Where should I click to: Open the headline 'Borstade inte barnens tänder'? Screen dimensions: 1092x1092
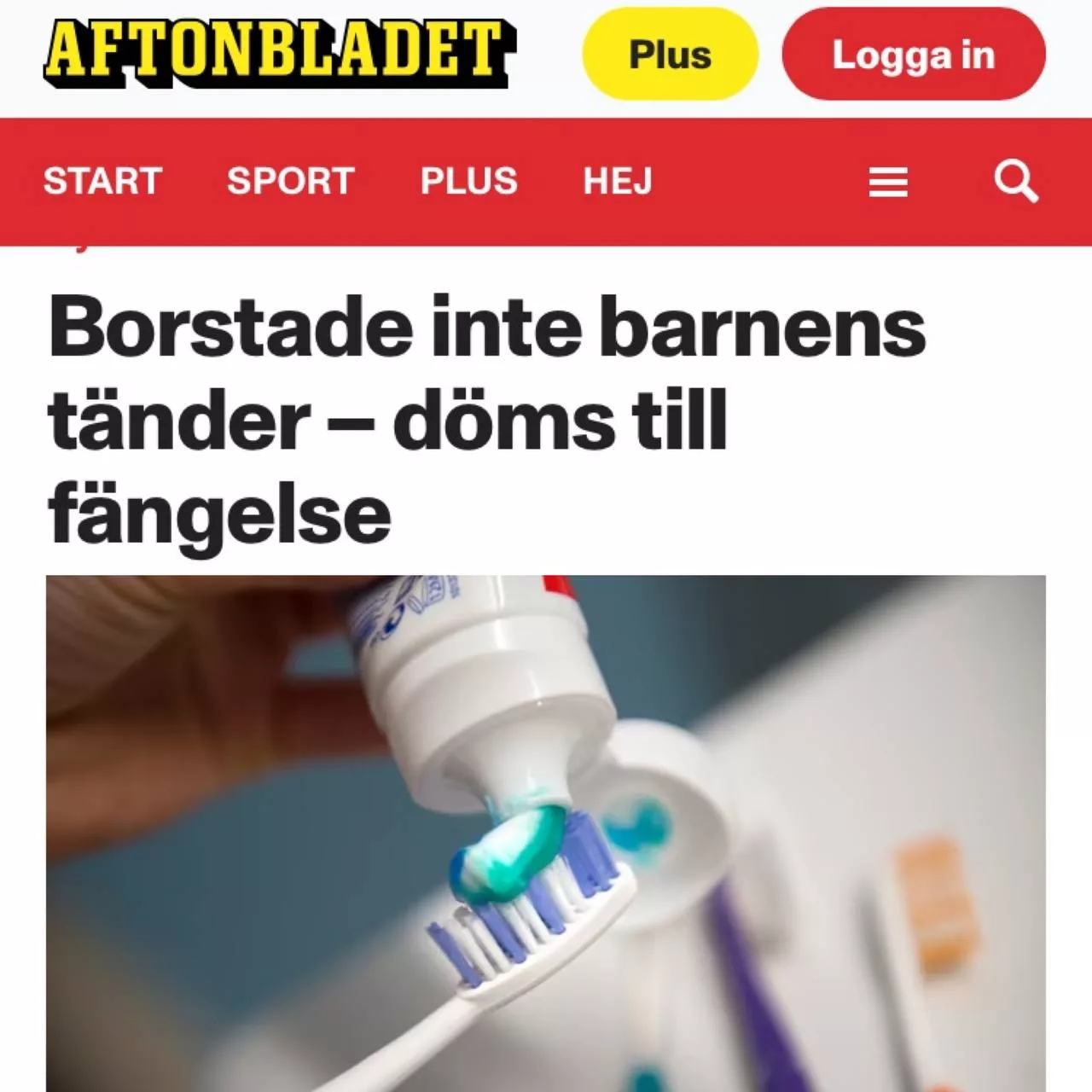[x=487, y=419]
